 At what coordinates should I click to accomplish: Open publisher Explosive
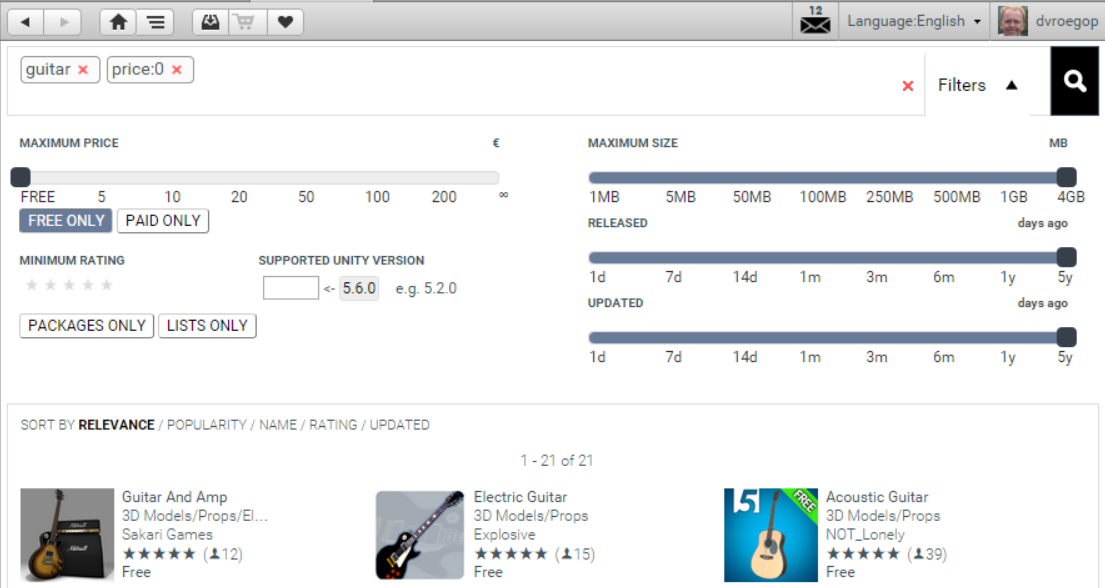click(x=505, y=534)
